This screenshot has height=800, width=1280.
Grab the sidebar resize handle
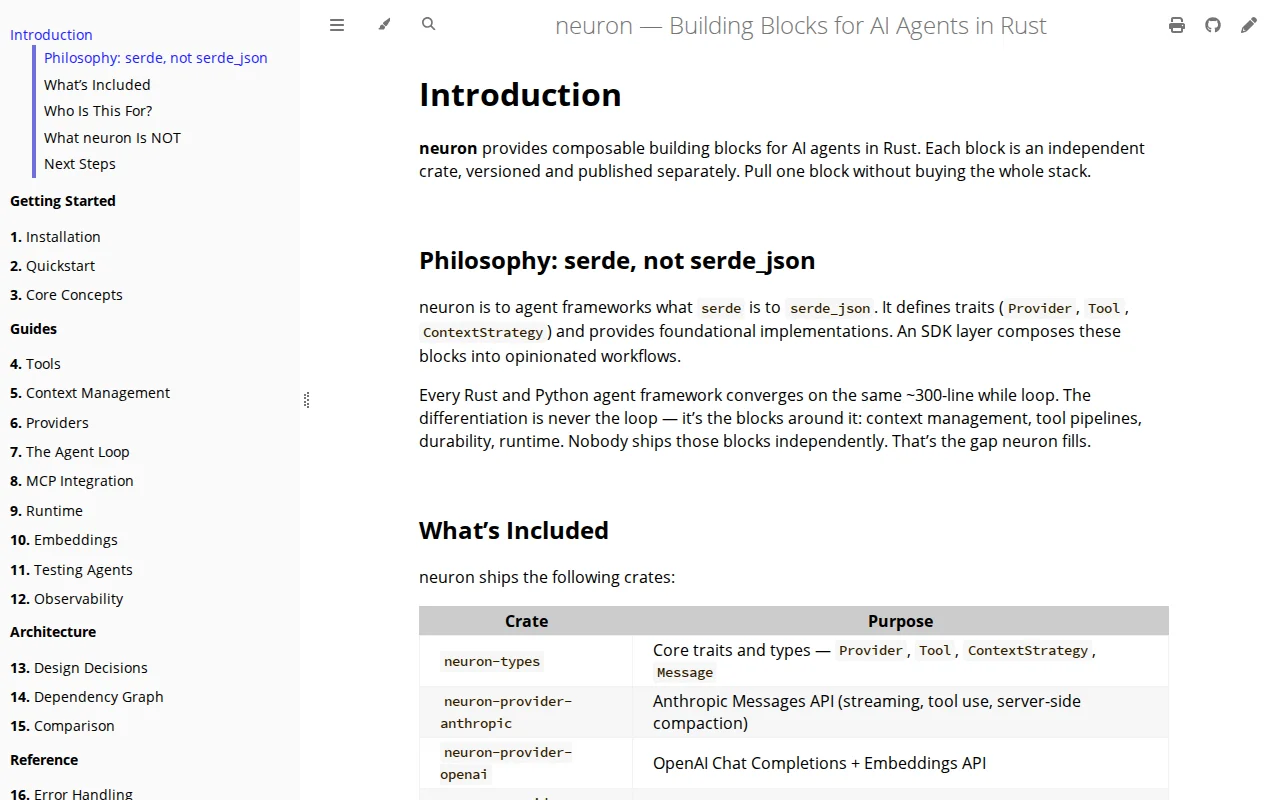(306, 400)
